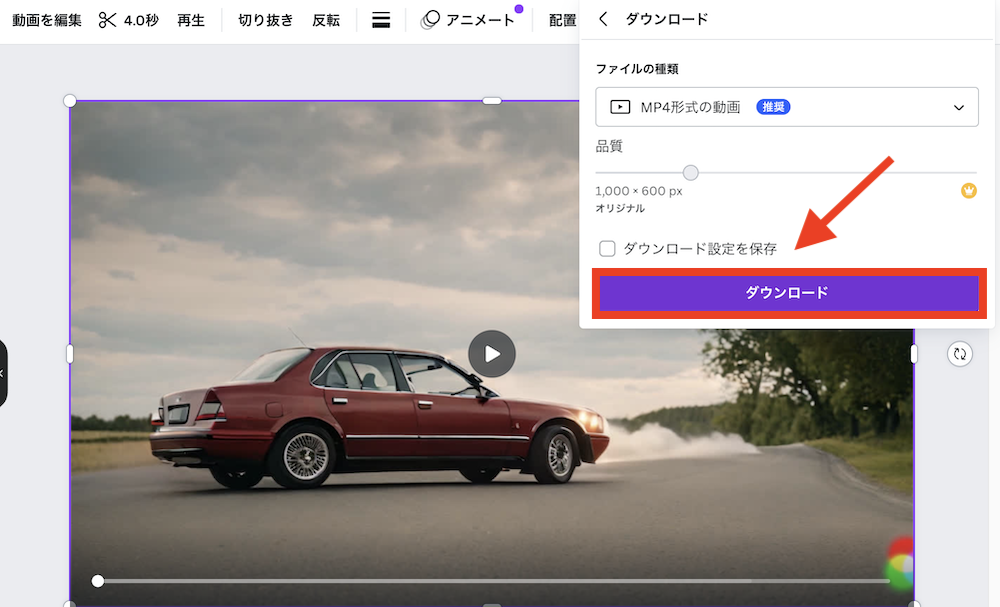Adjust the 品質 quality slider handle
The width and height of the screenshot is (1000, 607).
tap(690, 172)
